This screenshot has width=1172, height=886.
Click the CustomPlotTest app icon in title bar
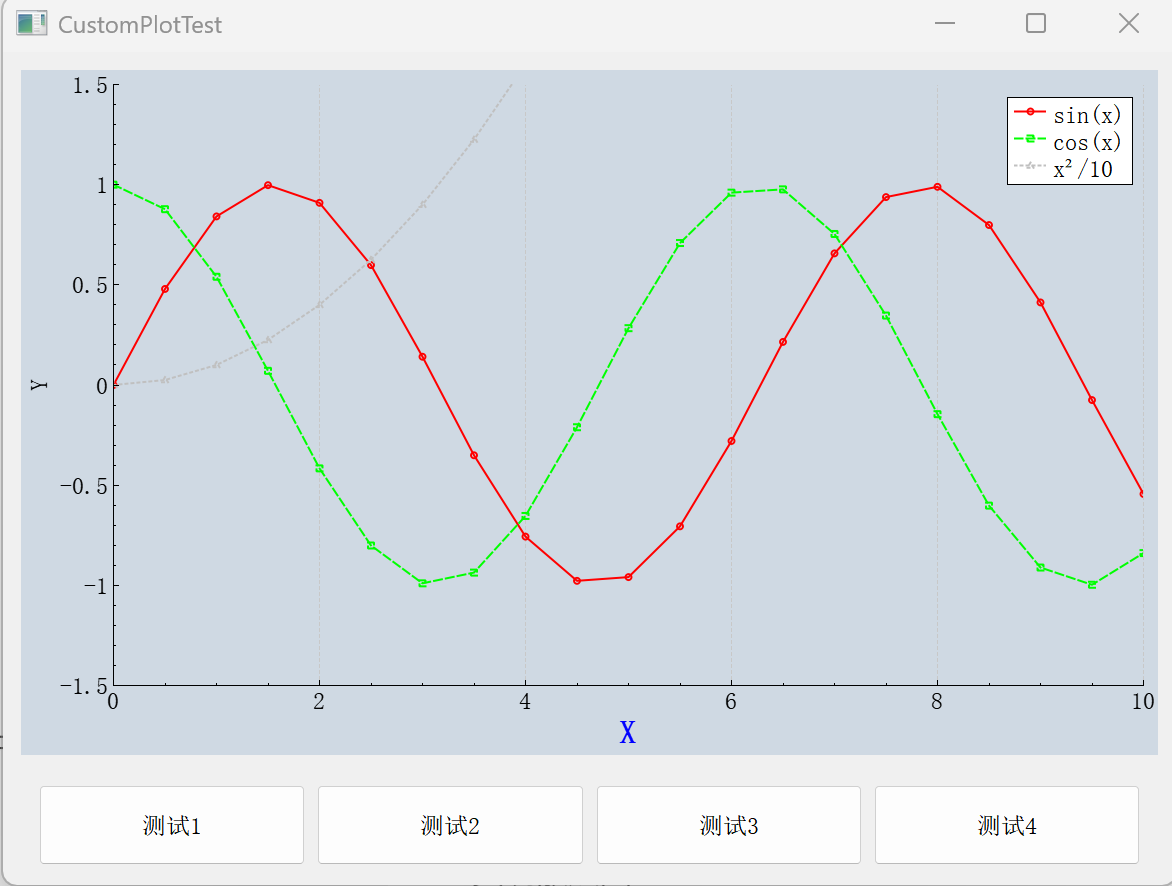click(31, 23)
